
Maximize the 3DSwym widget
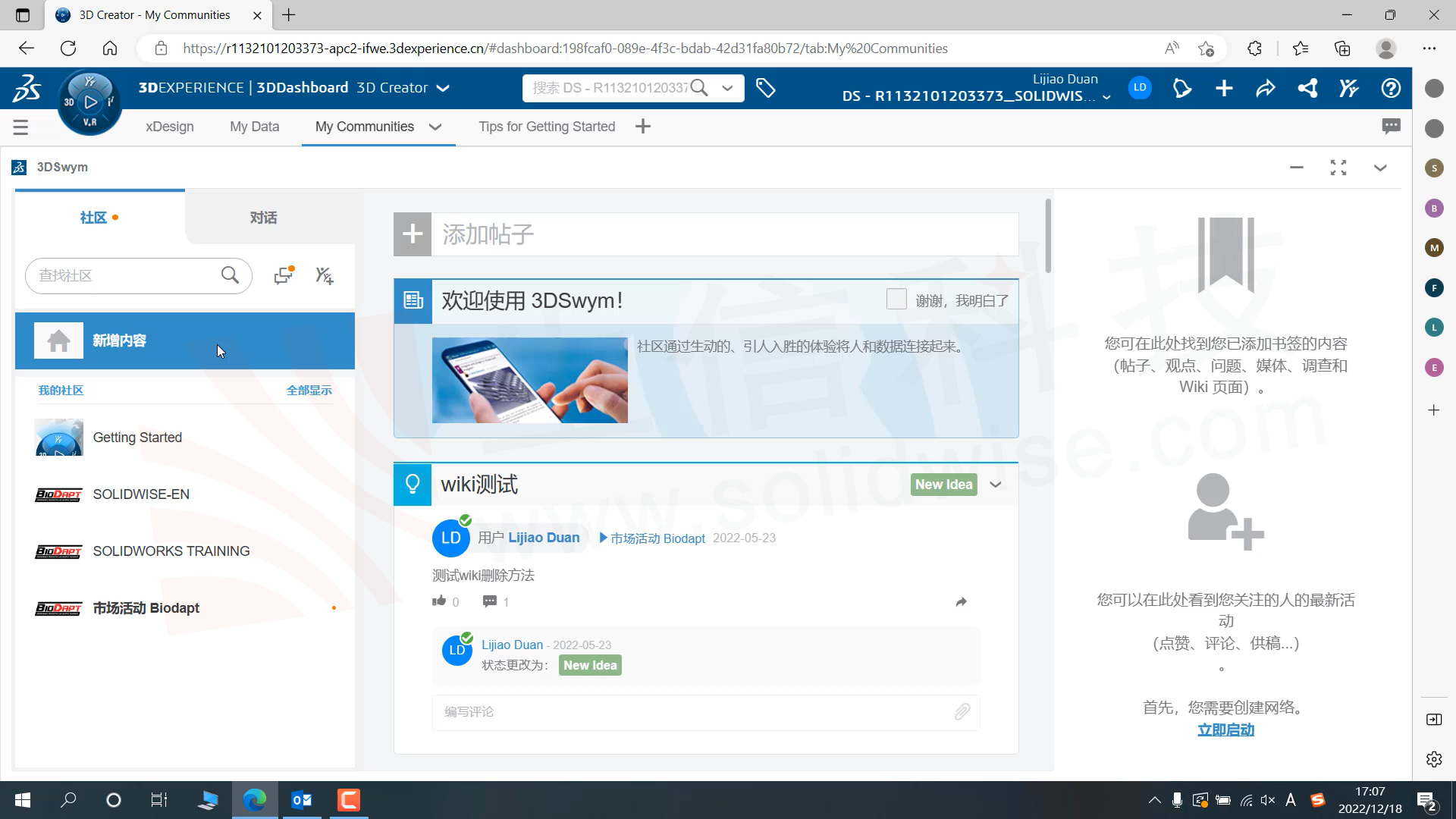(x=1338, y=168)
